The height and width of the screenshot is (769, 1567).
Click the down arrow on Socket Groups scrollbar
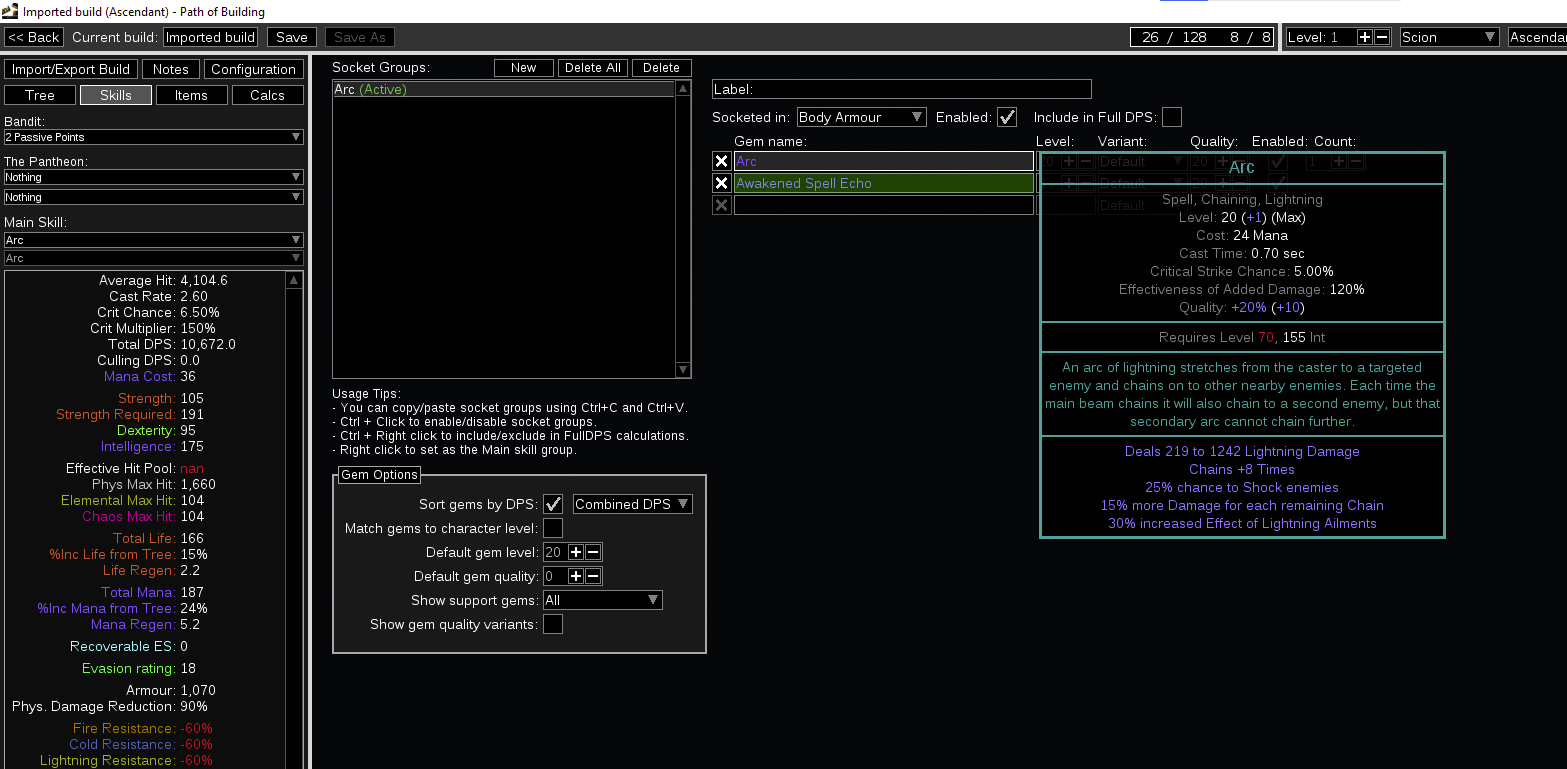point(683,370)
